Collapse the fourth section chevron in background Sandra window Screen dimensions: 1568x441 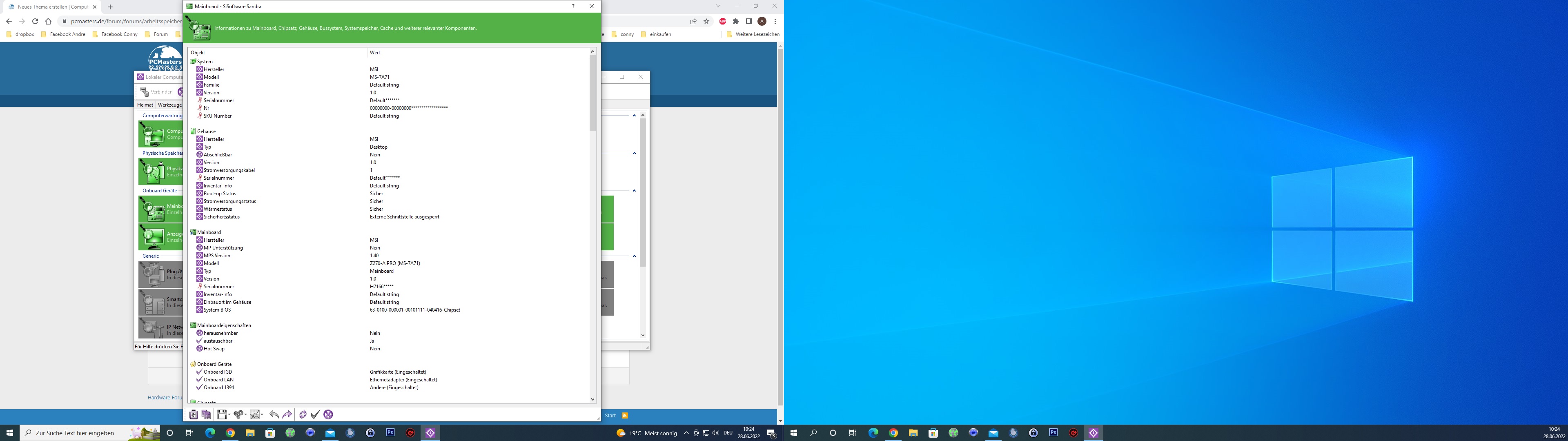click(x=634, y=256)
